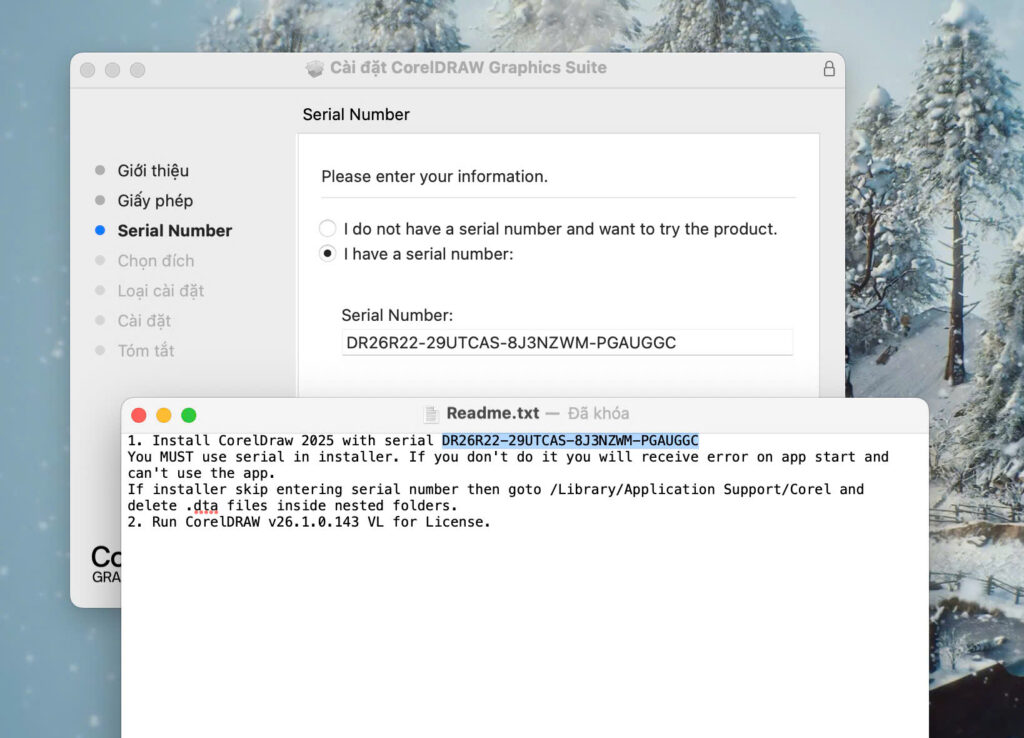This screenshot has height=738, width=1024.
Task: Select the "Chọn đích" step in sidebar
Action: (x=156, y=261)
